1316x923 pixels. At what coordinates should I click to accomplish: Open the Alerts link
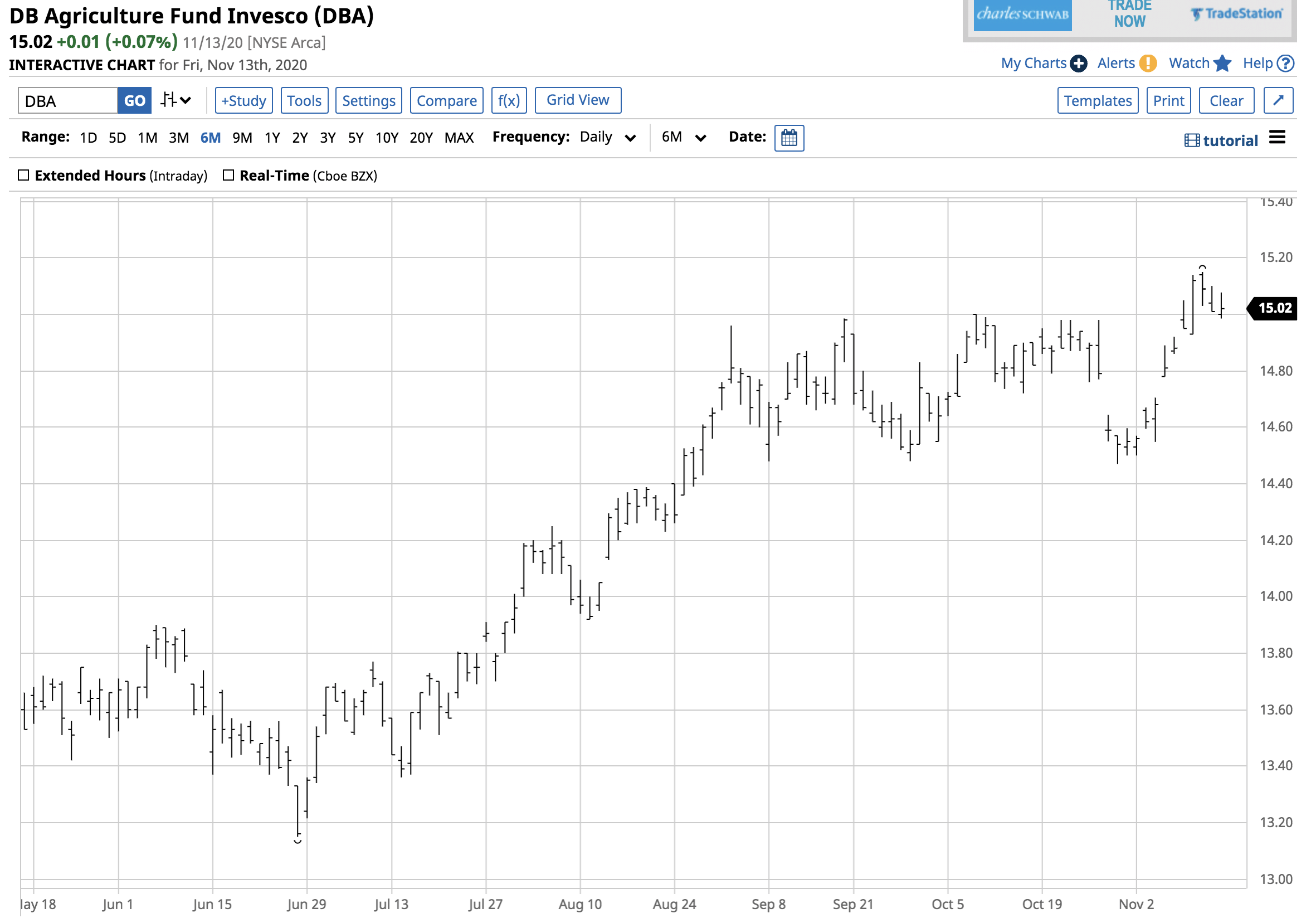pos(1116,63)
